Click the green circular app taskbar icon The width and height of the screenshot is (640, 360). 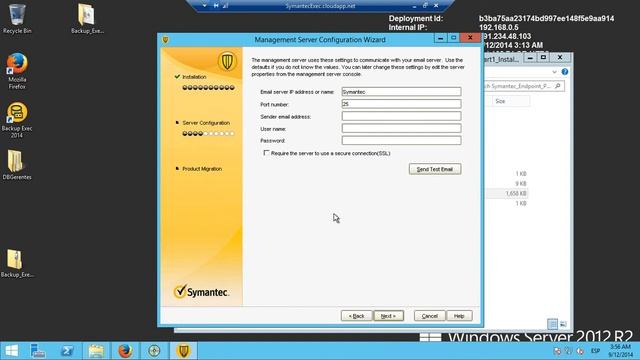pos(154,351)
